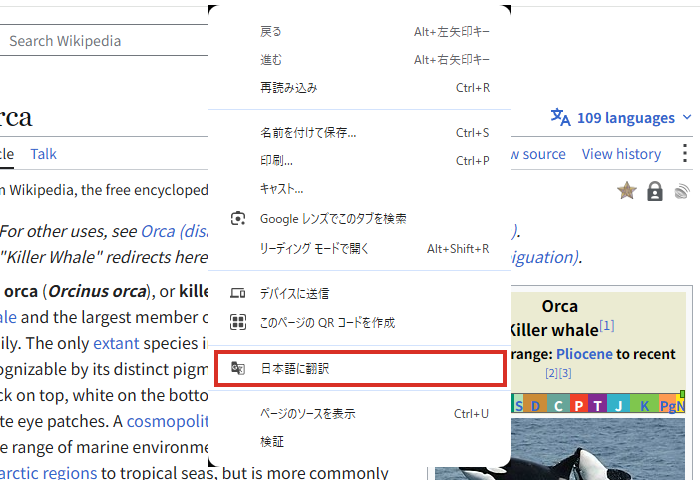Select 進む (Forward) in context menu

click(359, 60)
